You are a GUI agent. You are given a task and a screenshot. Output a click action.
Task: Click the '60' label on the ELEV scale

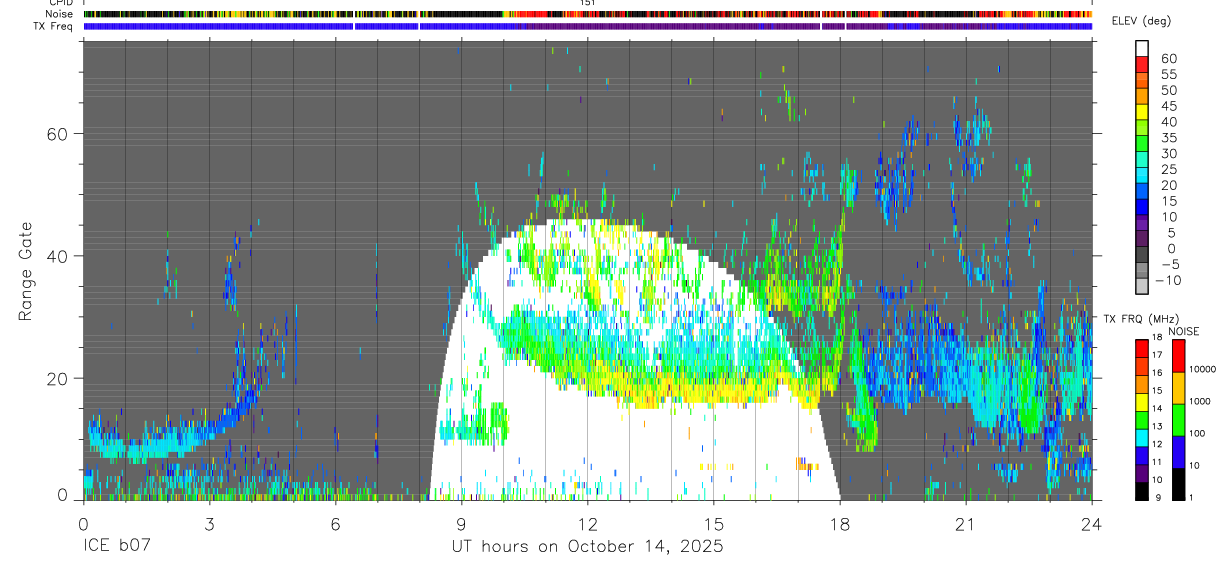click(1167, 58)
